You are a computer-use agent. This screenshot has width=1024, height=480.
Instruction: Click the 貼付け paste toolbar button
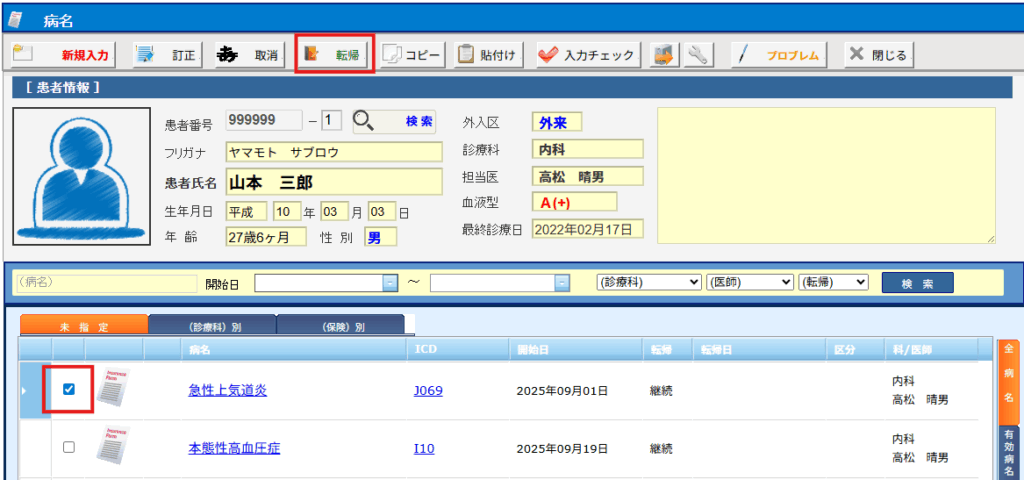coord(487,55)
